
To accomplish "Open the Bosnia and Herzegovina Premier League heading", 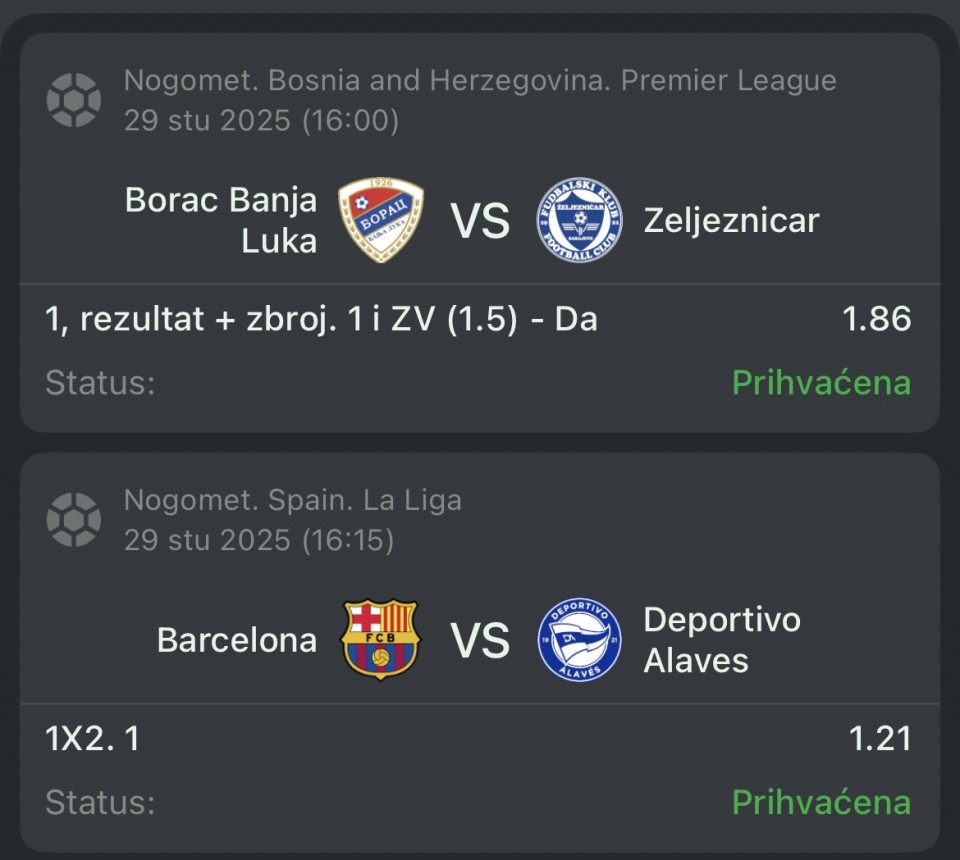I will coord(480,80).
